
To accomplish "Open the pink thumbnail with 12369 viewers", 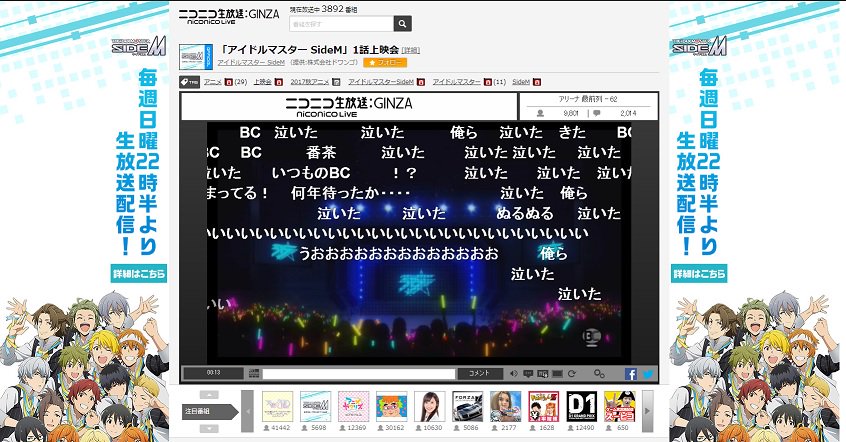I will pos(353,407).
